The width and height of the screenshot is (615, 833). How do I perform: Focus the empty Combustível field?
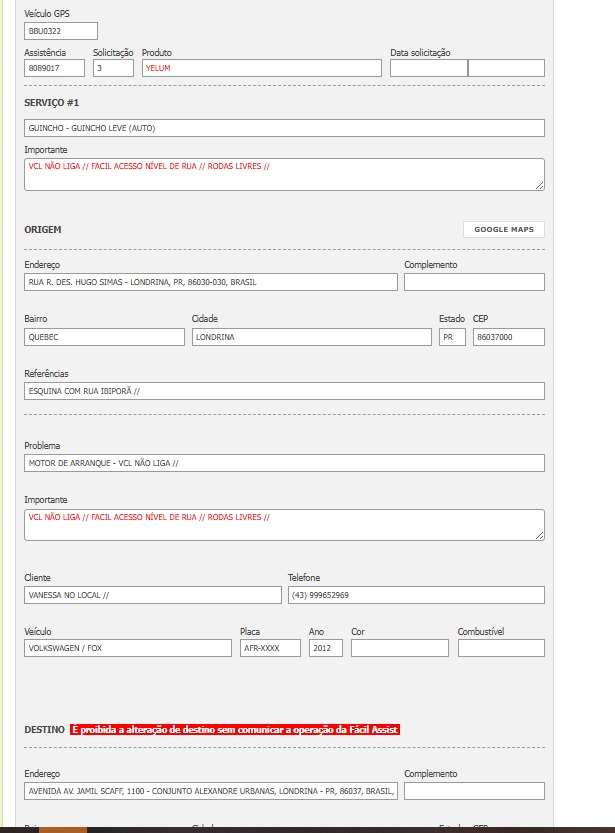click(501, 648)
